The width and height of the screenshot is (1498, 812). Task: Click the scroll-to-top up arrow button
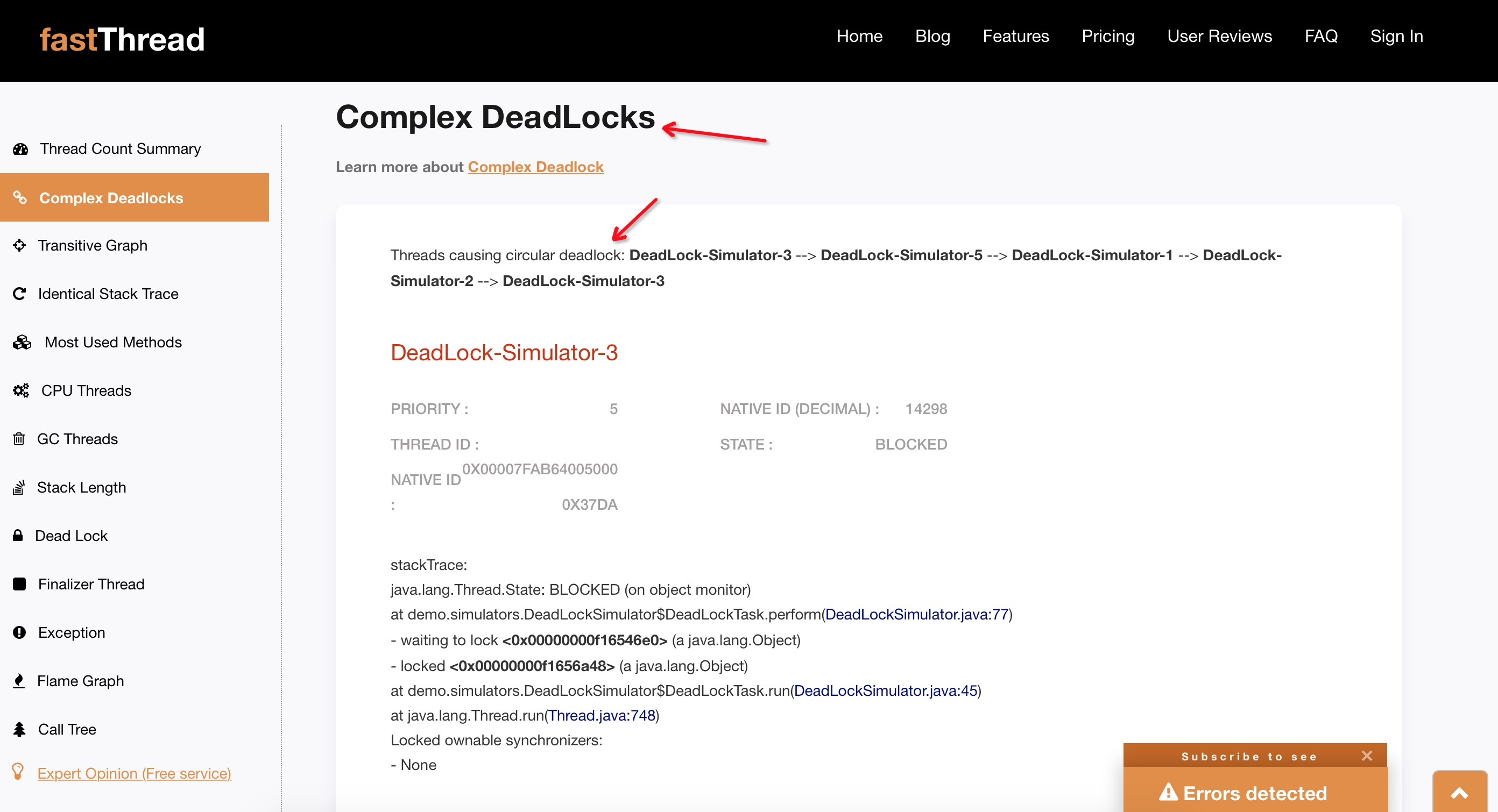[x=1460, y=792]
